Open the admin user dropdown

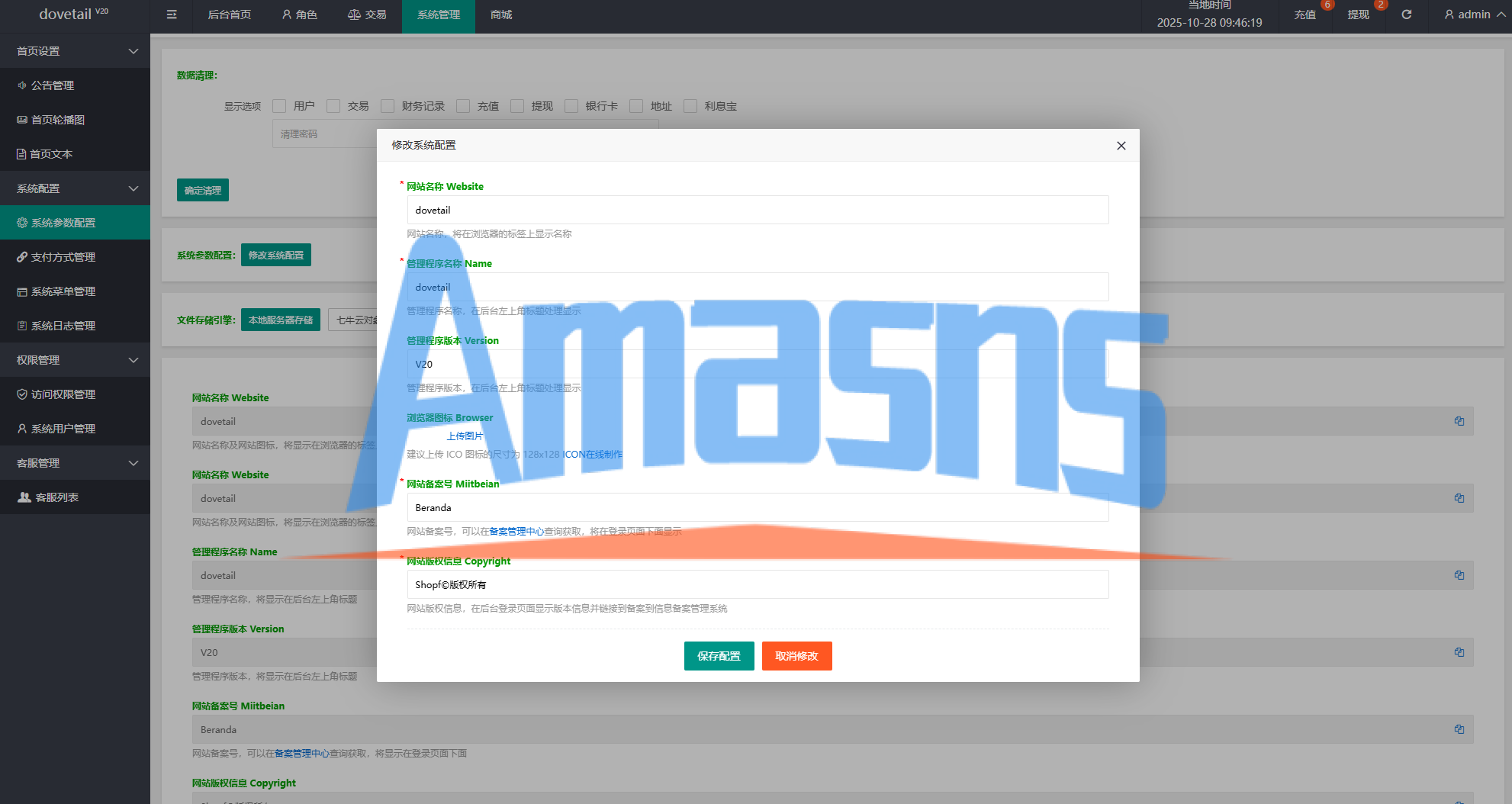click(1474, 14)
